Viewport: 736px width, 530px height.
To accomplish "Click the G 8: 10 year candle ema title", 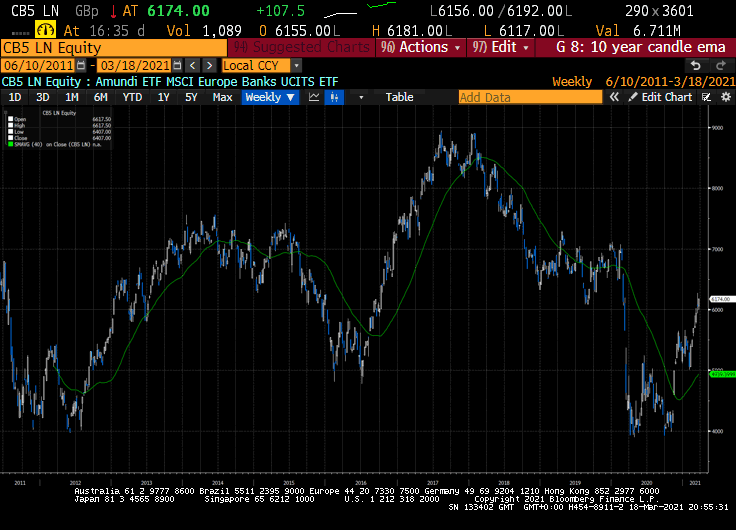I will pyautogui.click(x=641, y=47).
